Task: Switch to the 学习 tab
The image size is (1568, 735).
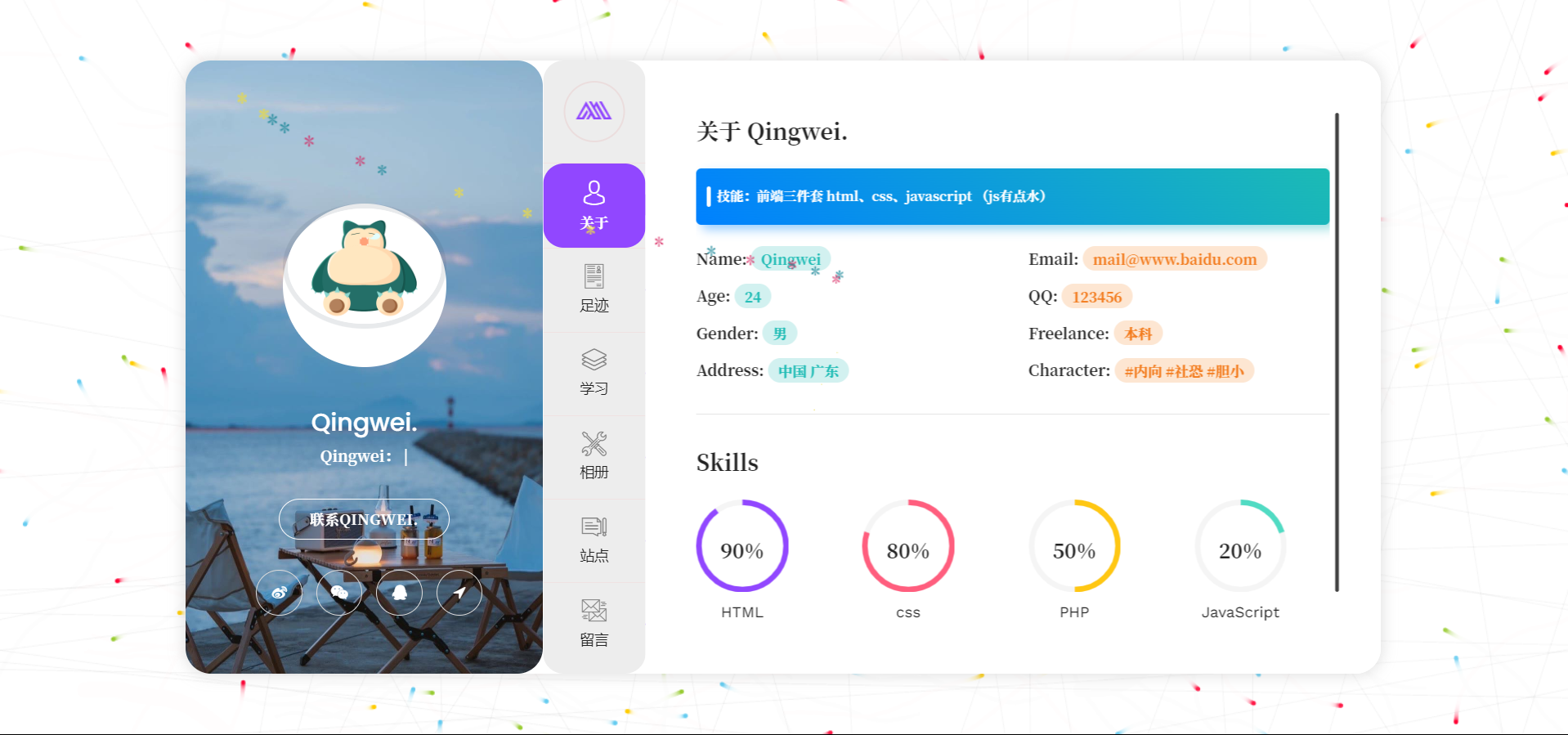Action: tap(594, 373)
